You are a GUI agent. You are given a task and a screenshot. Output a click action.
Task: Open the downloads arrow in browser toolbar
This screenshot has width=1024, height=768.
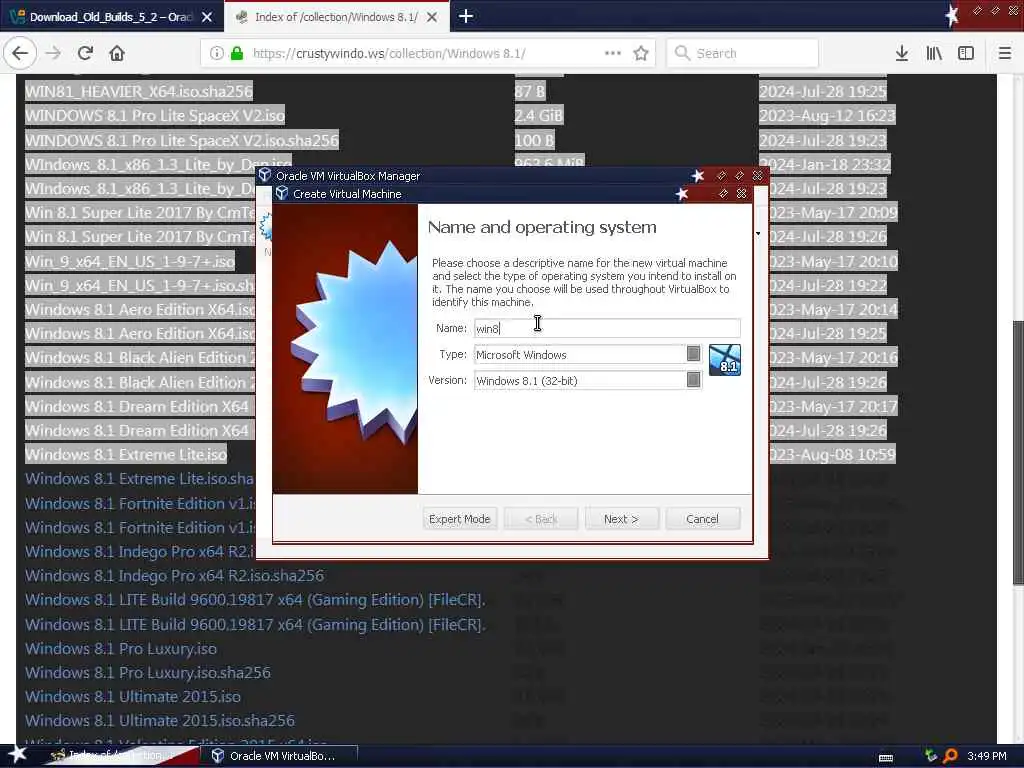tap(902, 53)
